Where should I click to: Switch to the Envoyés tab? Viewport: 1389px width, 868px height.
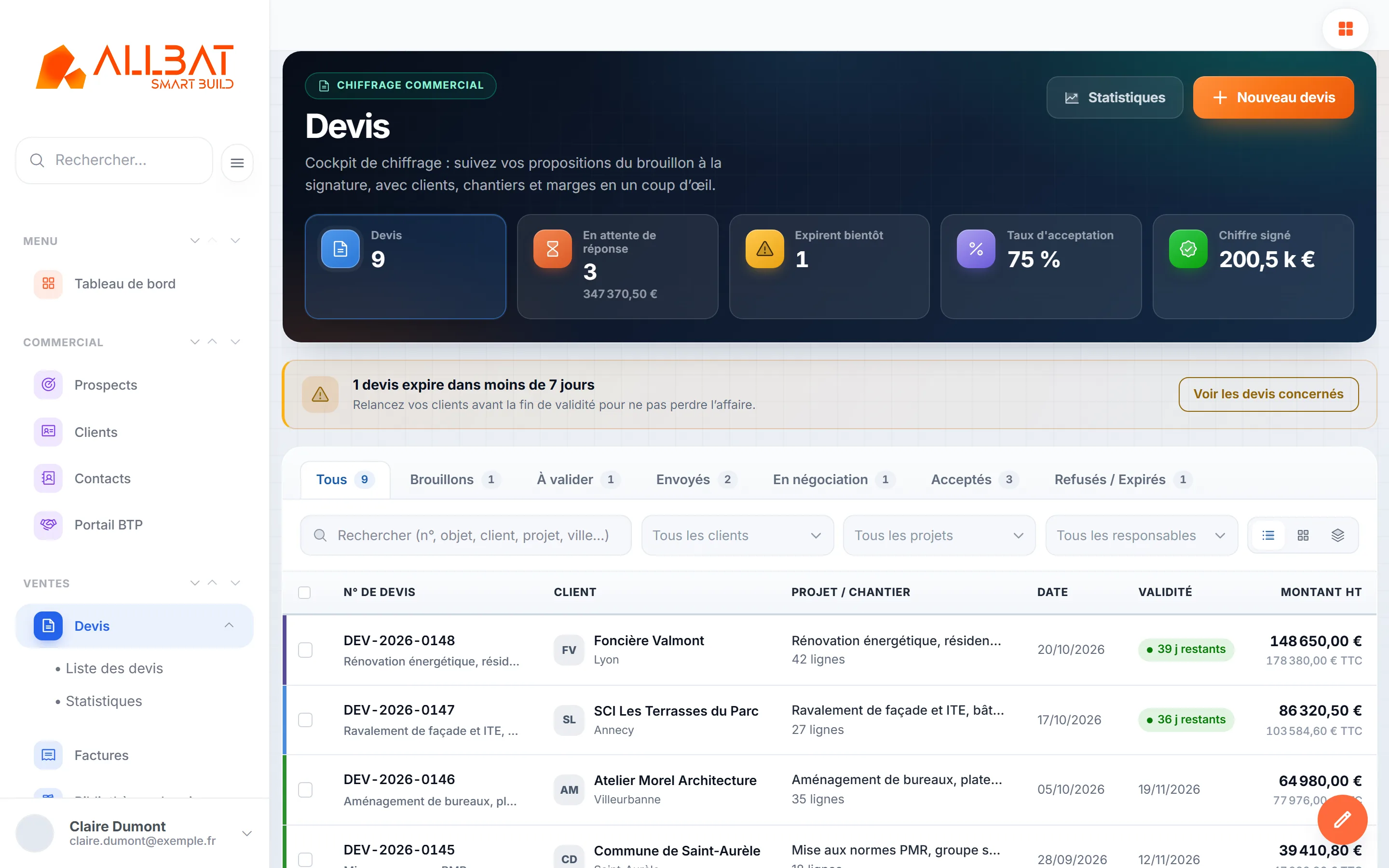(x=696, y=479)
